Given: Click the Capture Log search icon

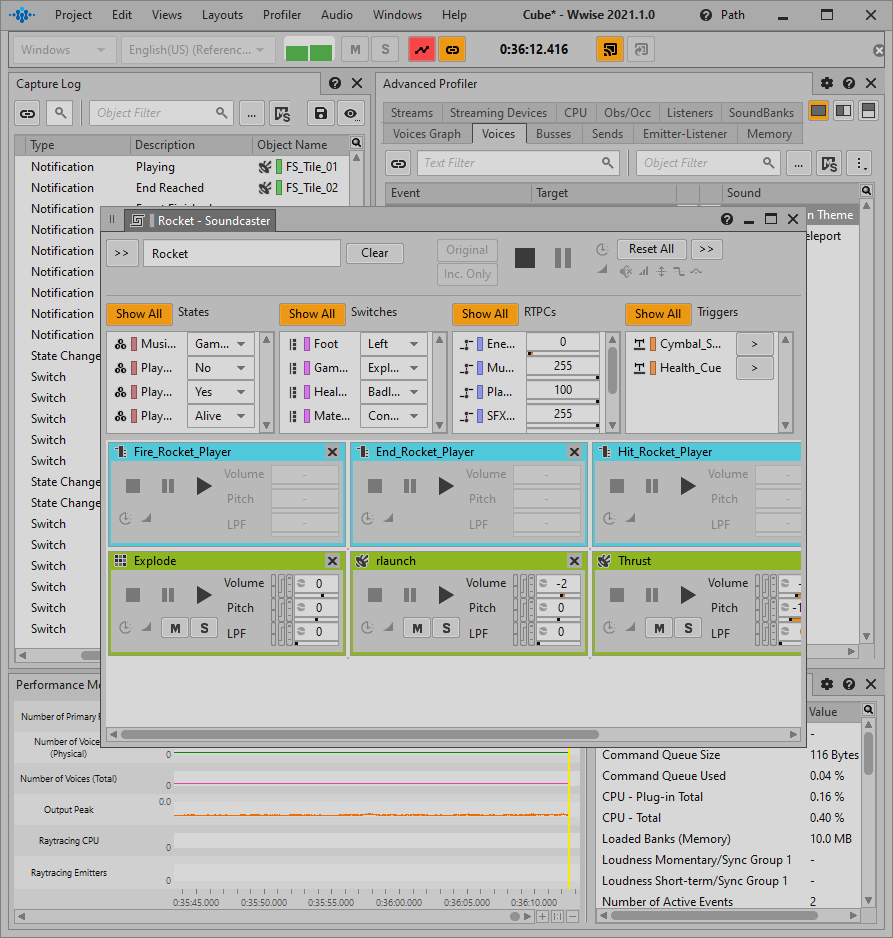Looking at the screenshot, I should 62,113.
